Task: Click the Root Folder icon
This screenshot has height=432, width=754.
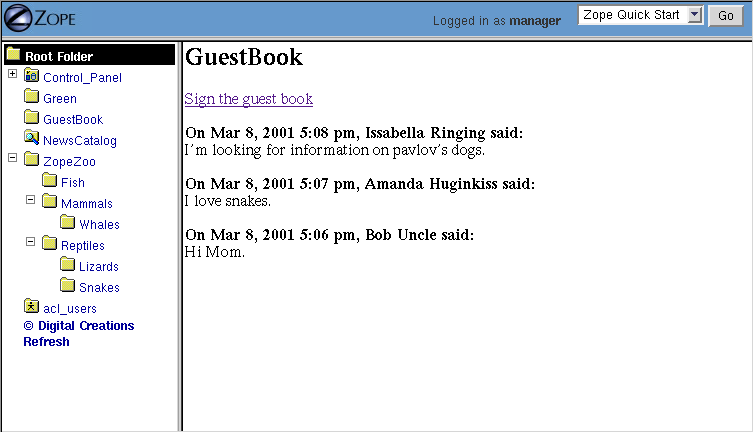Action: coord(13,56)
